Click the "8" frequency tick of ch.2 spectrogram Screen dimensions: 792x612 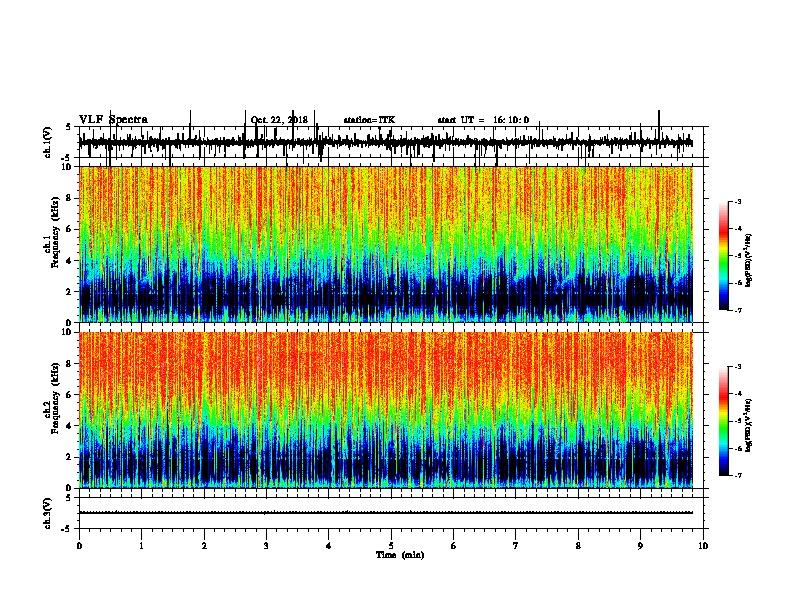(x=71, y=364)
